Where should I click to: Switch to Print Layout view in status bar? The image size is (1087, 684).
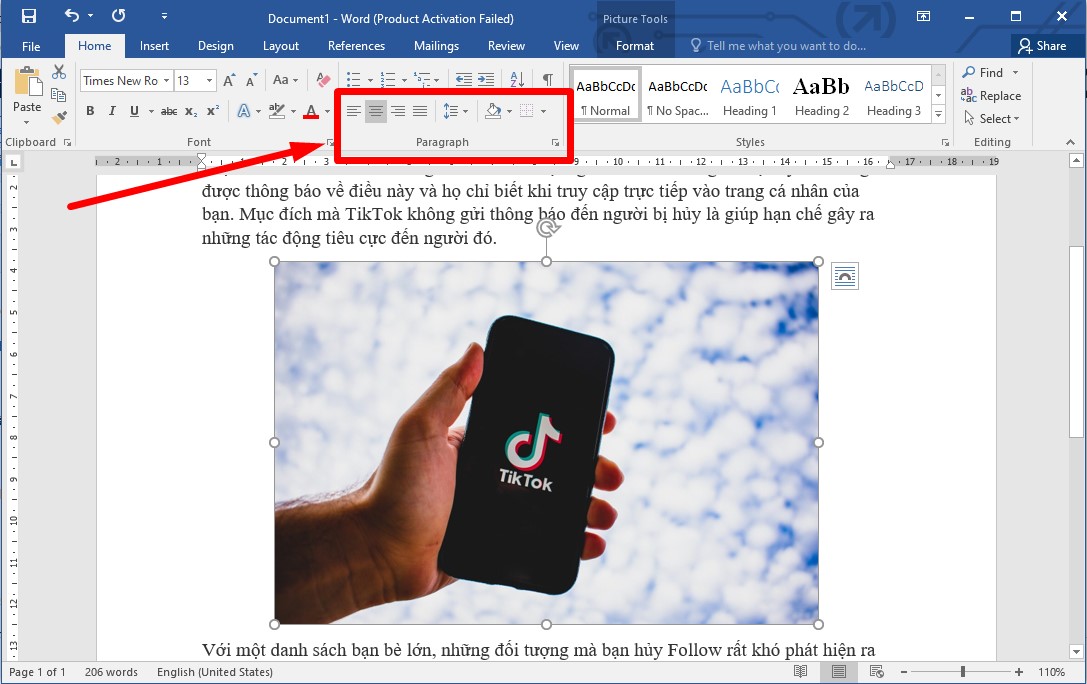[x=838, y=672]
